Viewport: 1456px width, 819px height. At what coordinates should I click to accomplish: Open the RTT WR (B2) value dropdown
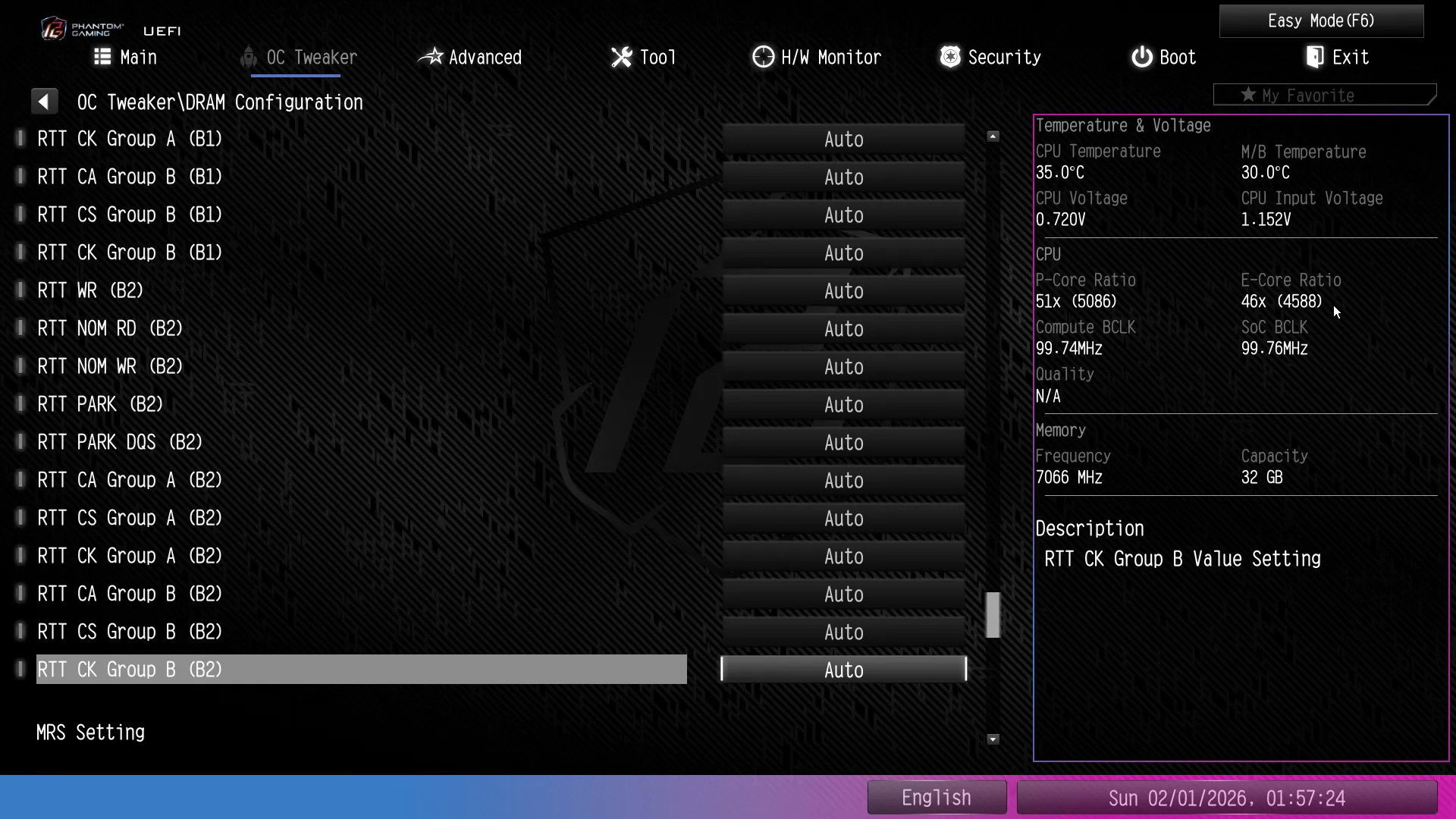click(x=843, y=291)
